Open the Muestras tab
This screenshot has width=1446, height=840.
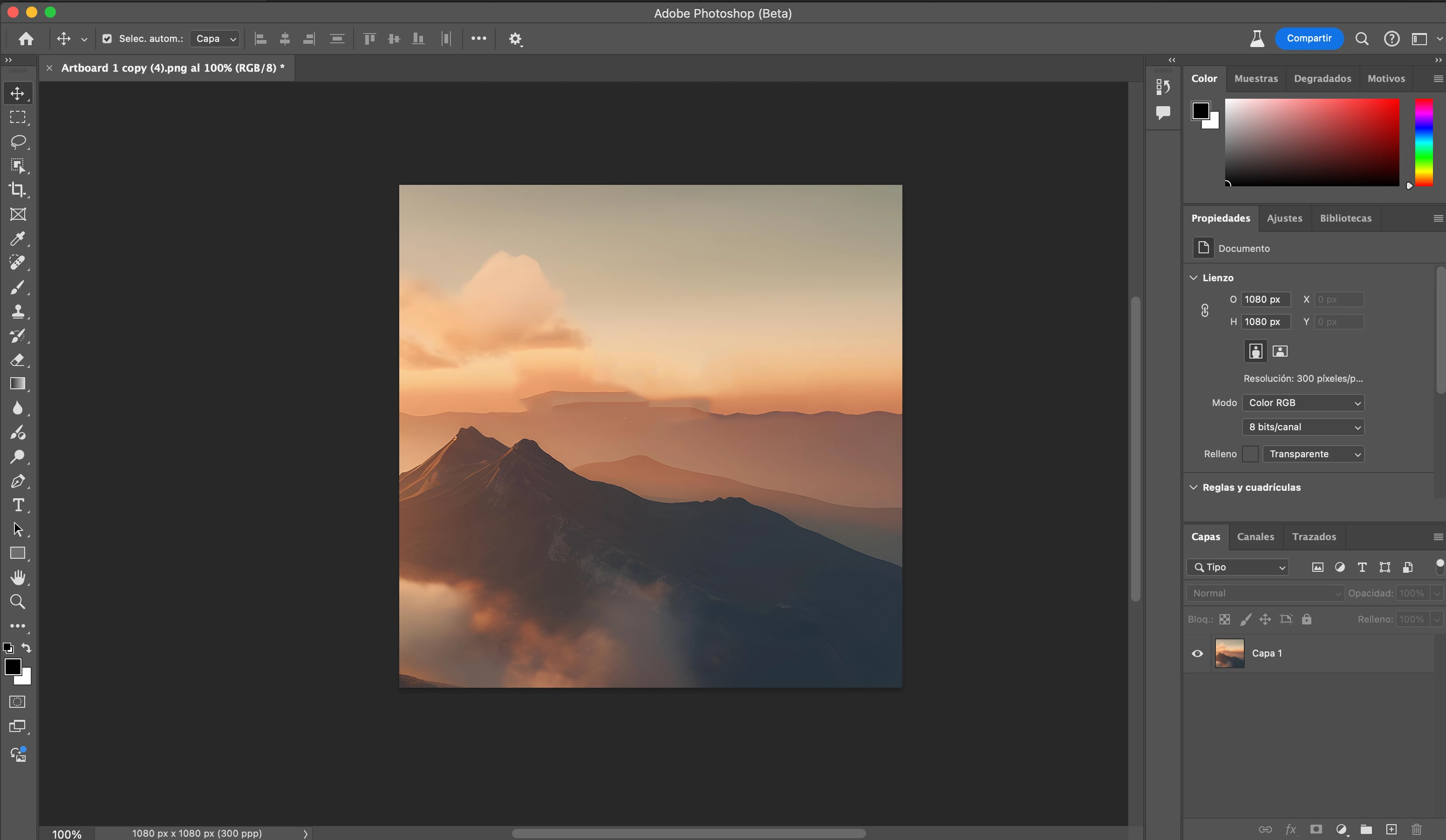(x=1255, y=79)
